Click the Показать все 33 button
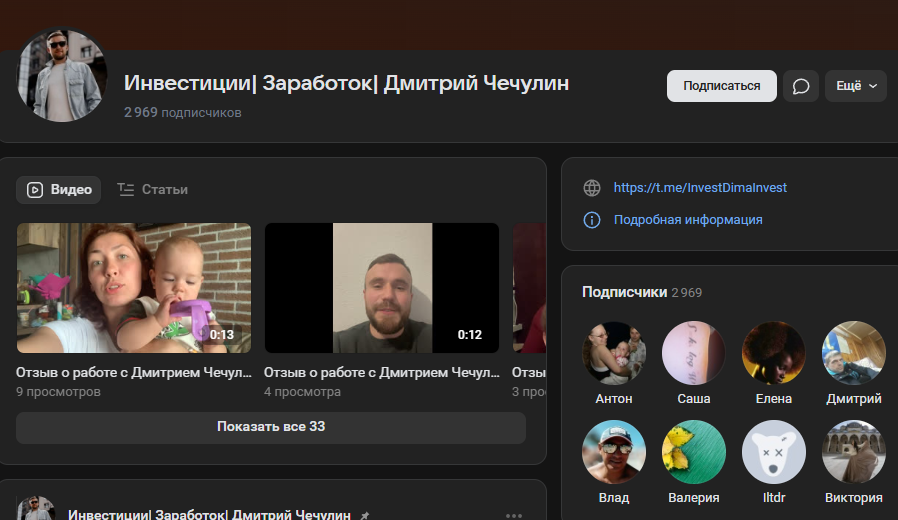The width and height of the screenshot is (898, 520). [x=271, y=427]
